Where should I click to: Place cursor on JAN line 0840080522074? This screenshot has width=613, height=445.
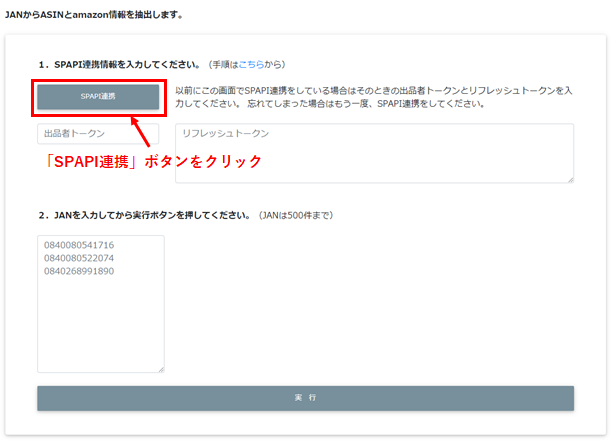coord(79,259)
